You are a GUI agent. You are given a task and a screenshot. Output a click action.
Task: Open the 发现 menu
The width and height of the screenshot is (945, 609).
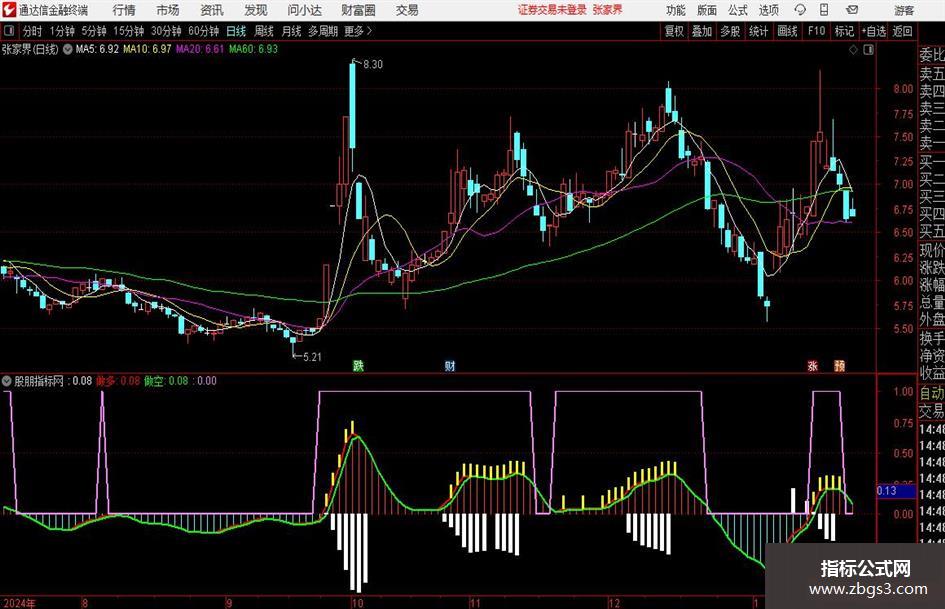point(256,10)
